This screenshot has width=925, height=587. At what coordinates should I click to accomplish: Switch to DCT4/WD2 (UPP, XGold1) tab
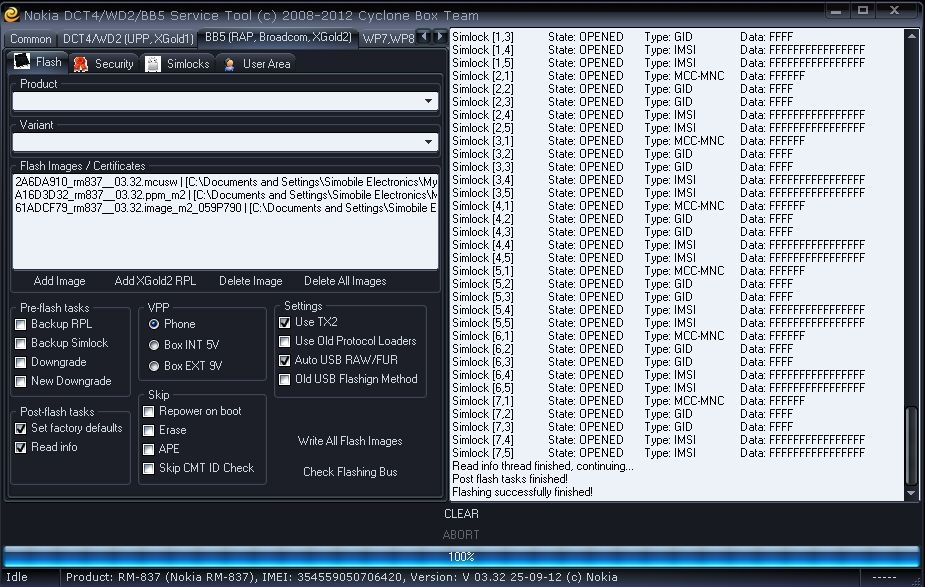point(128,39)
